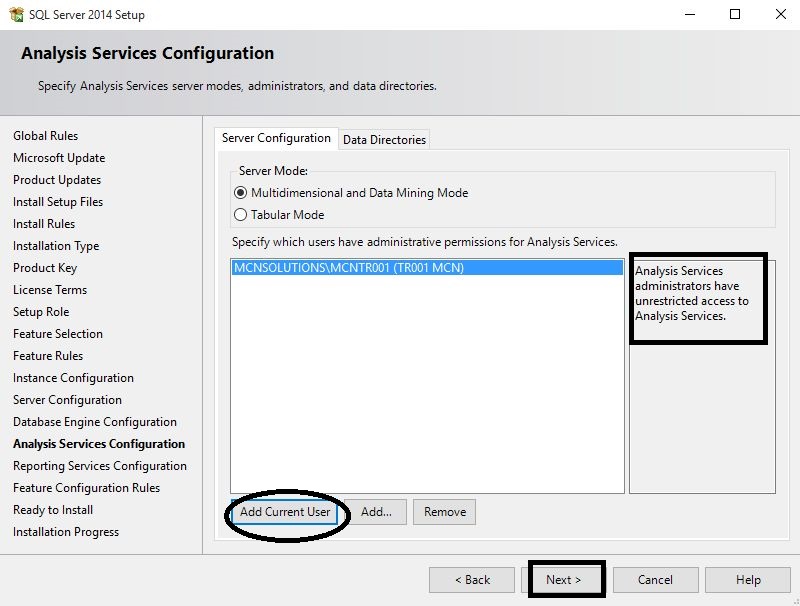Image resolution: width=800 pixels, height=606 pixels.
Task: Click Product Updates step
Action: pyautogui.click(x=57, y=180)
